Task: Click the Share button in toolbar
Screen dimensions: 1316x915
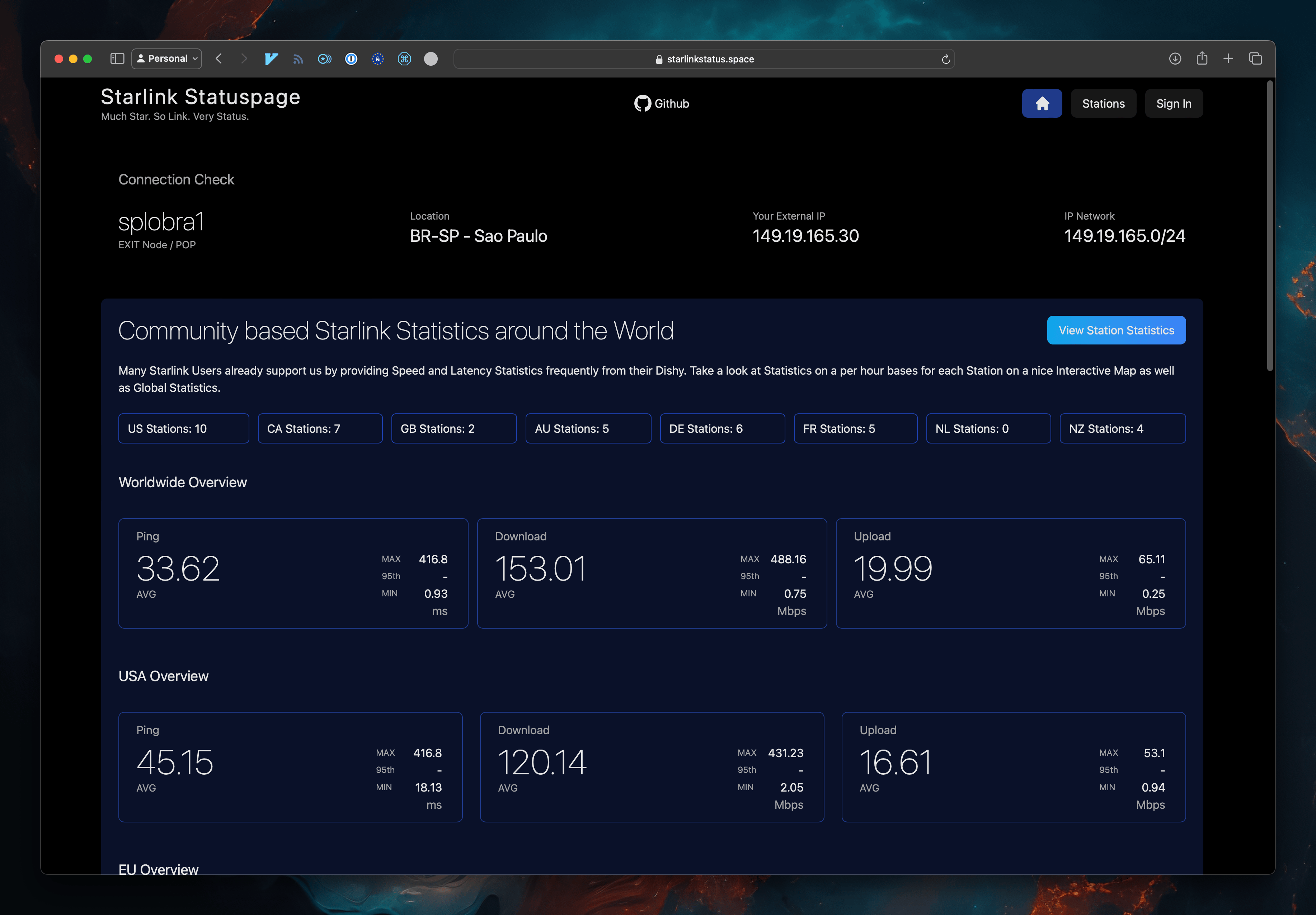Action: [1202, 58]
